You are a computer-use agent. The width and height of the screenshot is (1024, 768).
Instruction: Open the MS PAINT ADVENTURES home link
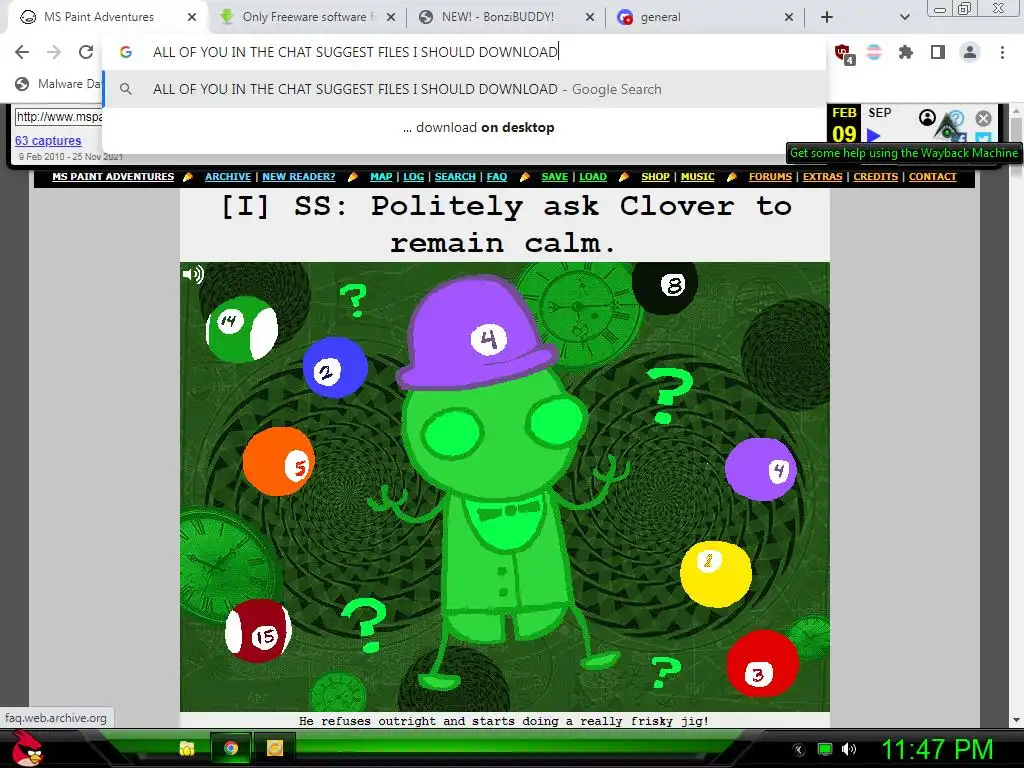(x=113, y=176)
